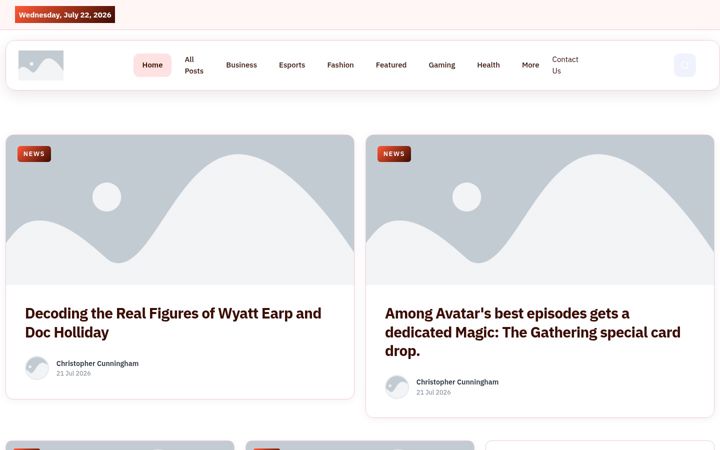Click Christopher Cunningham under Wyatt Earp article
The height and width of the screenshot is (450, 720).
click(97, 363)
